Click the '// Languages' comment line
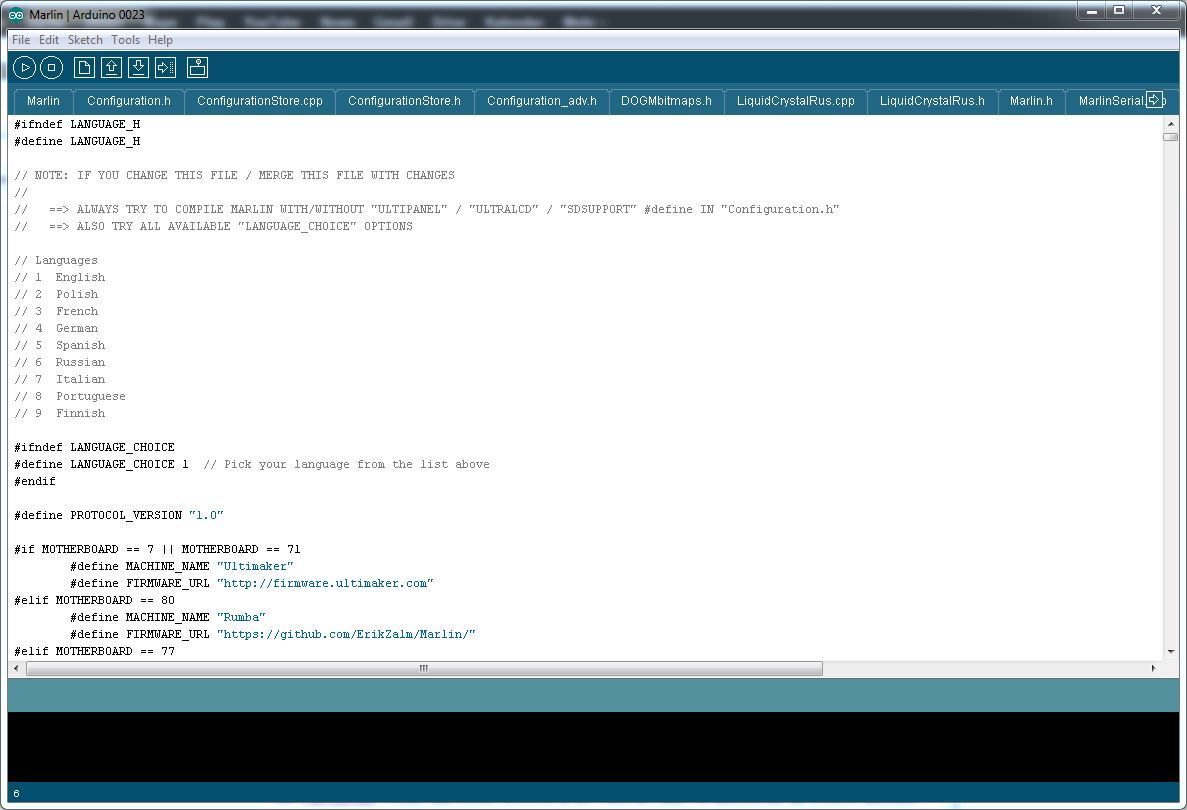1187x810 pixels. pyautogui.click(x=56, y=260)
